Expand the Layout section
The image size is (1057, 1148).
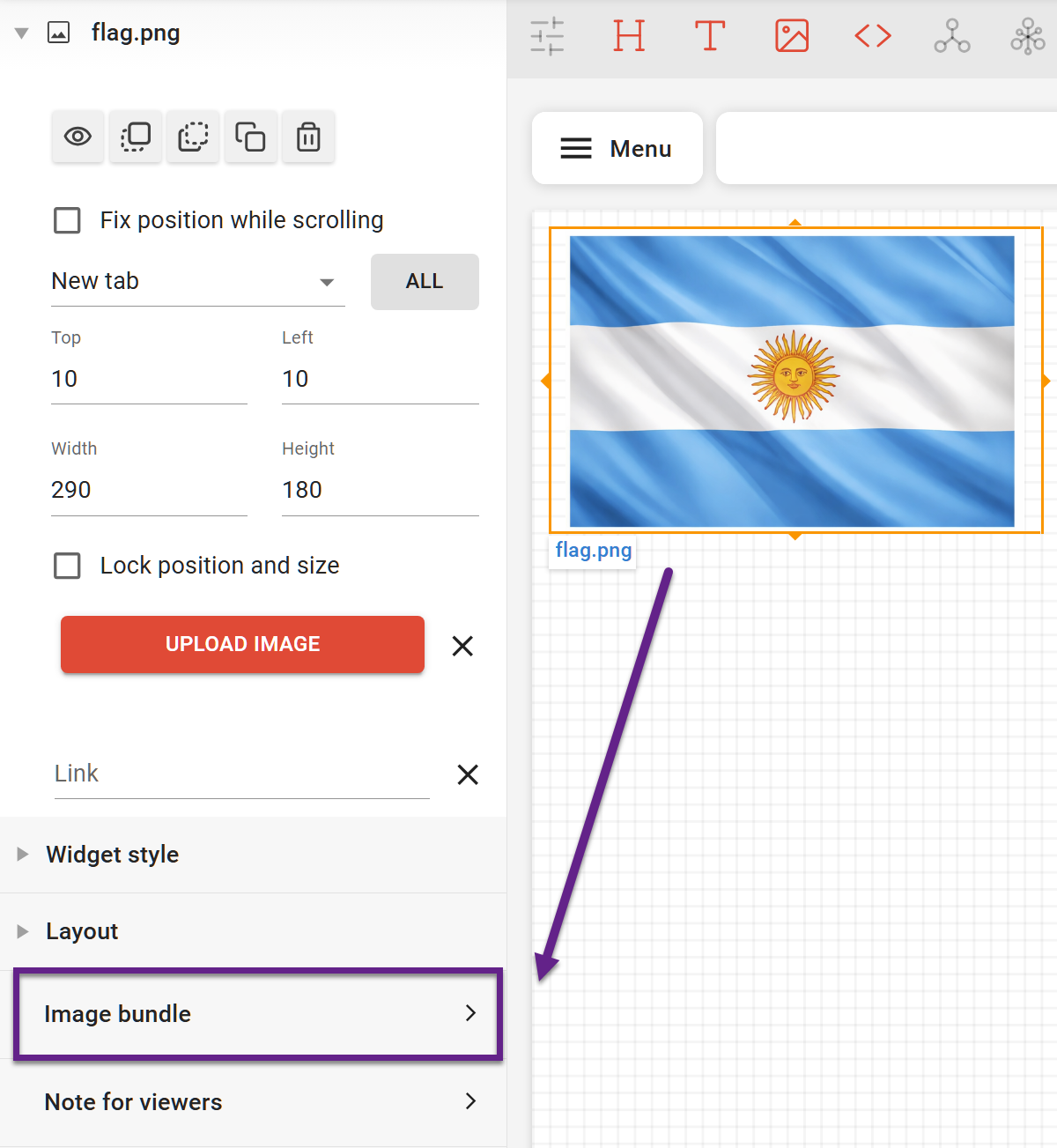click(x=82, y=931)
